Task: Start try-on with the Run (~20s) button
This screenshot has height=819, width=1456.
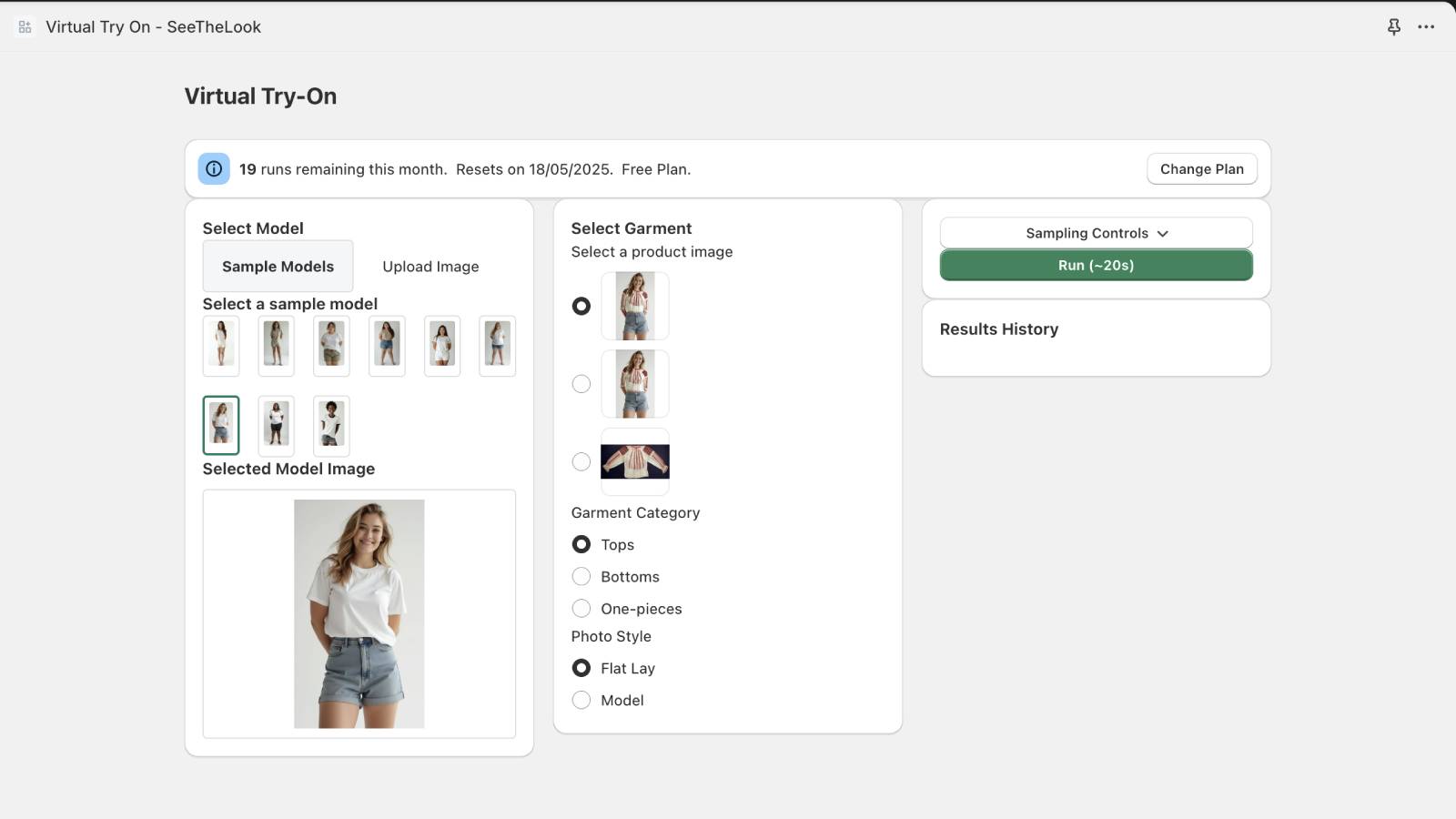Action: tap(1096, 265)
